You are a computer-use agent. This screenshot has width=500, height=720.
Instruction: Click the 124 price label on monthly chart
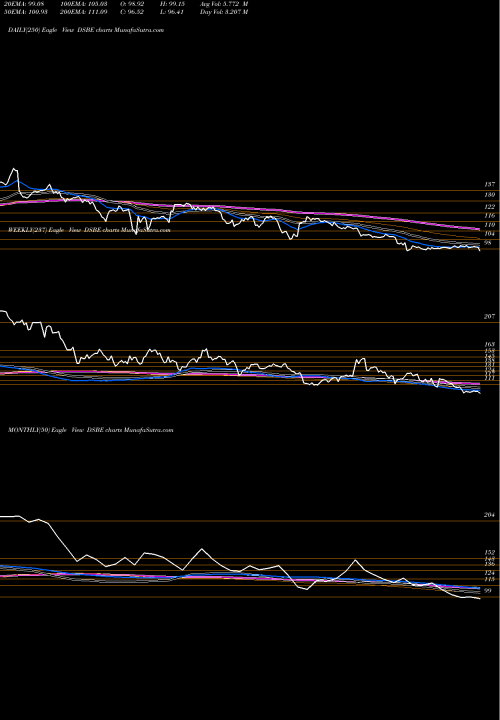(489, 573)
